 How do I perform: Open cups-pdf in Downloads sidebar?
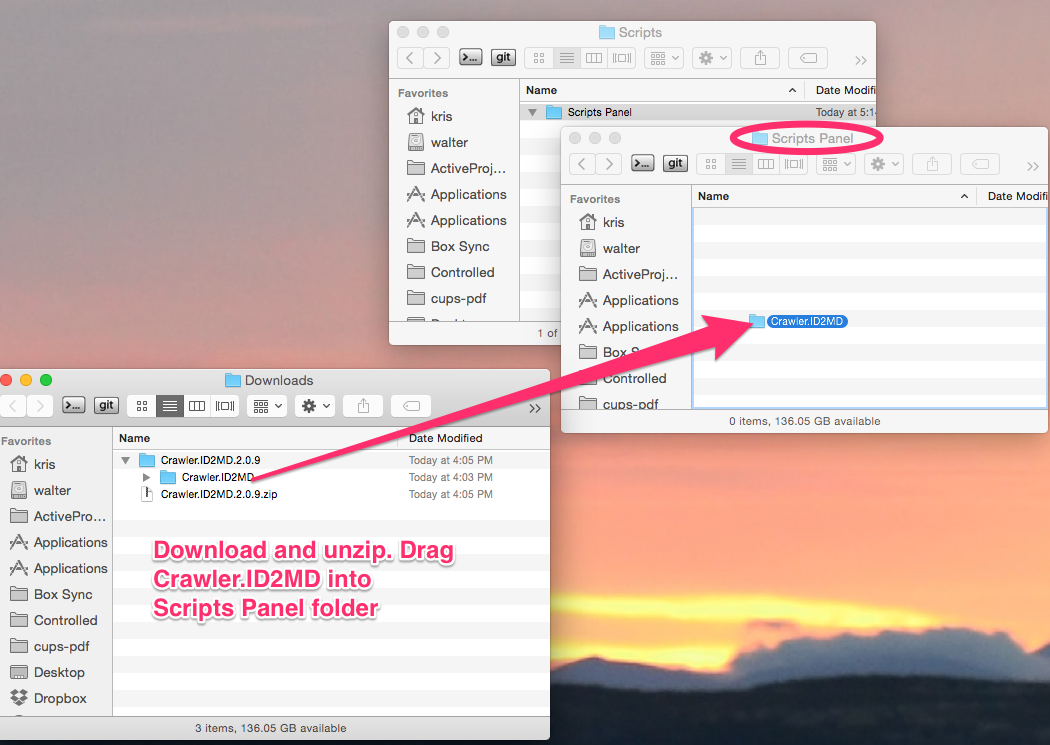click(x=61, y=647)
